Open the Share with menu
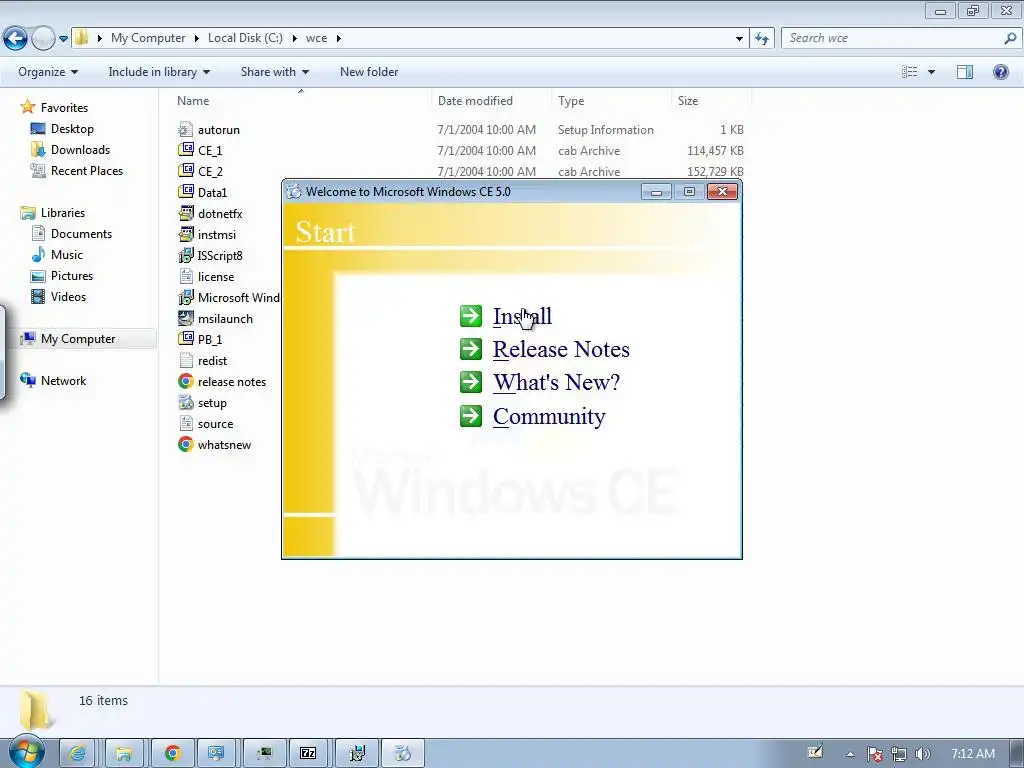Image resolution: width=1024 pixels, height=768 pixels. click(274, 72)
